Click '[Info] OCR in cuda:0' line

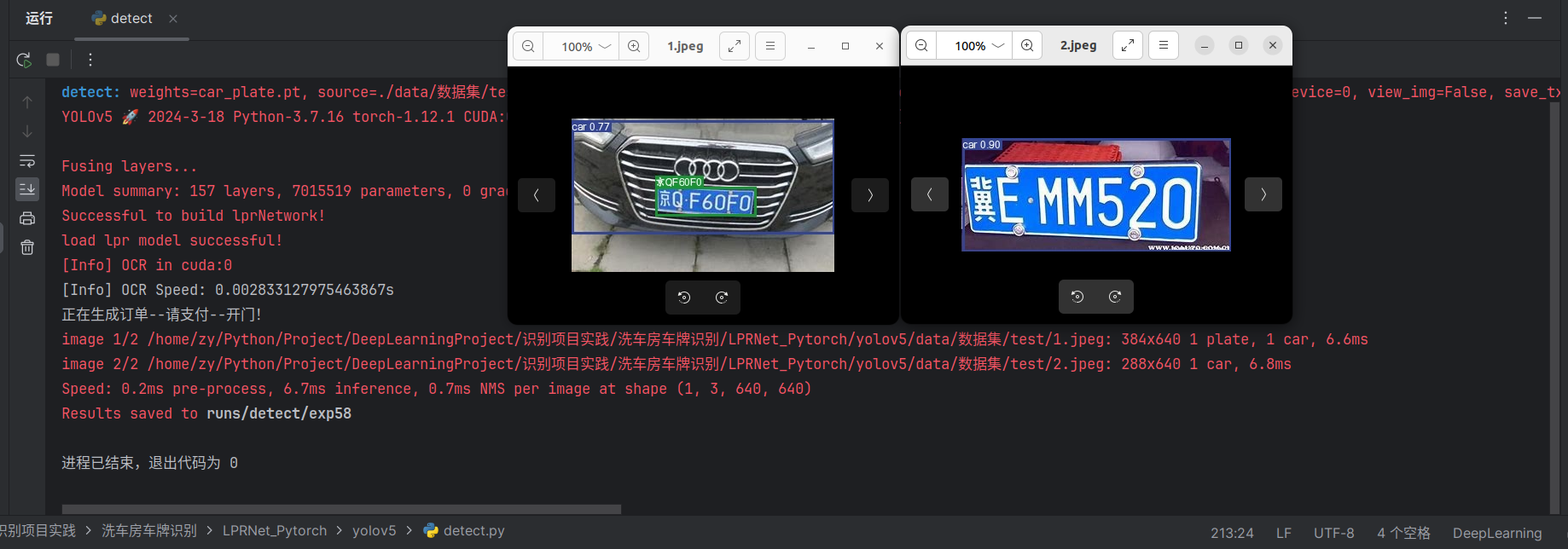[x=147, y=265]
